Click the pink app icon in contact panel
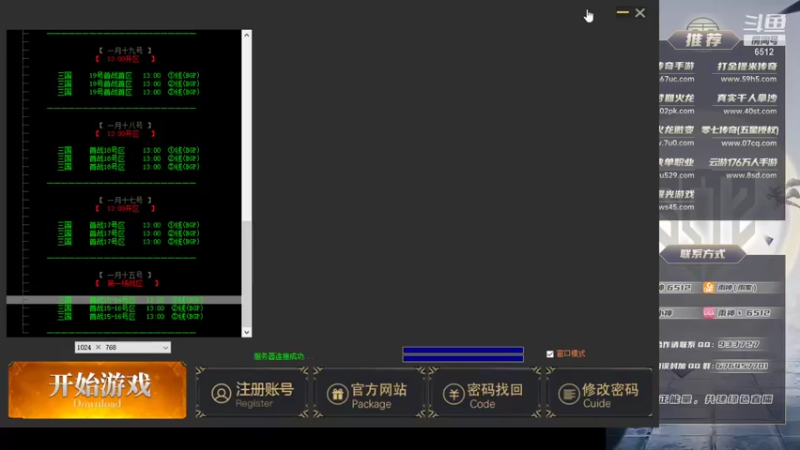The height and width of the screenshot is (450, 800). (708, 313)
